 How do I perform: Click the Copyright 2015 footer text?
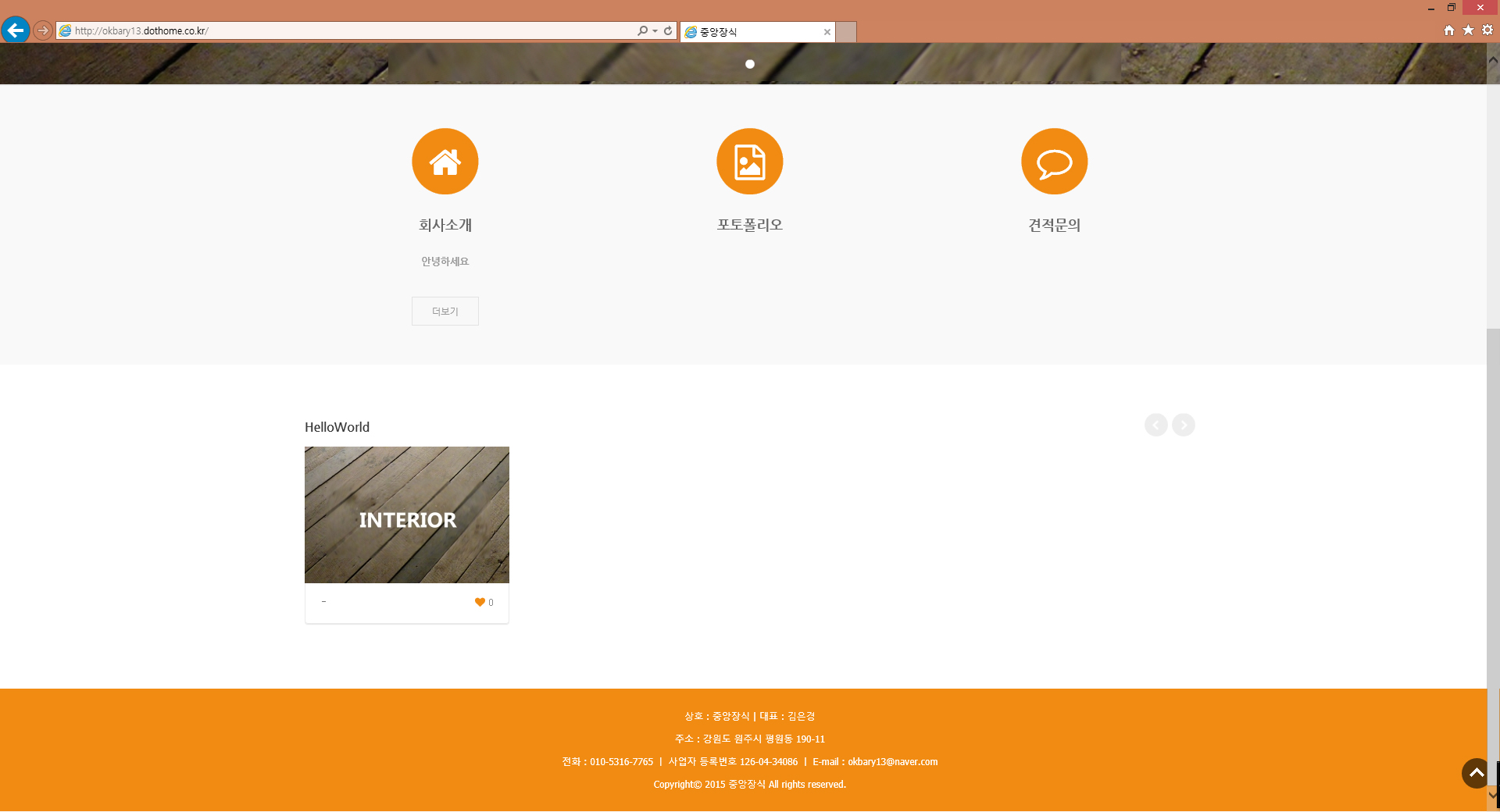750,784
